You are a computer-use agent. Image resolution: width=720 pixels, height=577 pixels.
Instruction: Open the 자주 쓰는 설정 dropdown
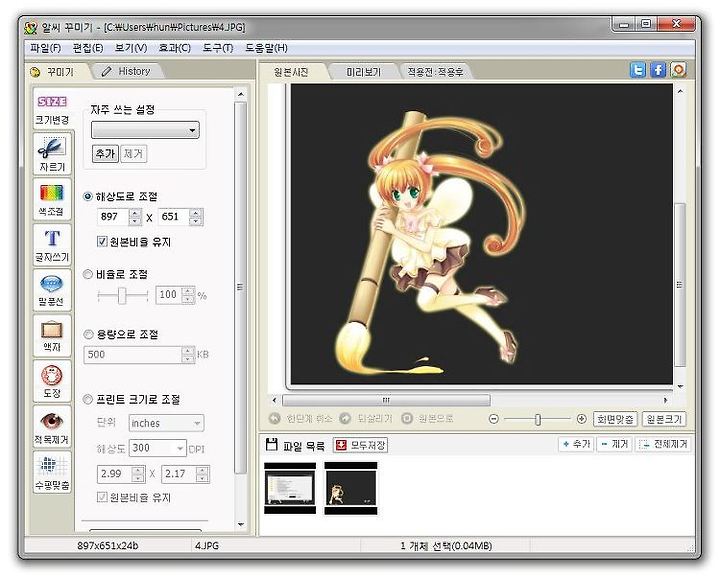(145, 130)
